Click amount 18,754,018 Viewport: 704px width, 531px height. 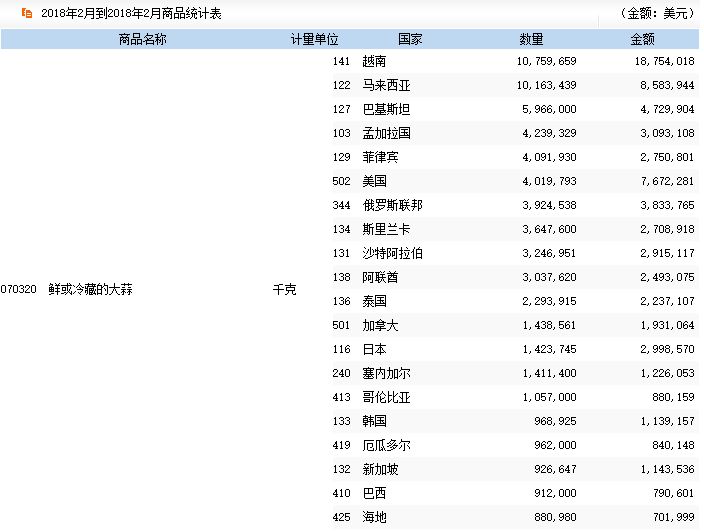coord(664,61)
